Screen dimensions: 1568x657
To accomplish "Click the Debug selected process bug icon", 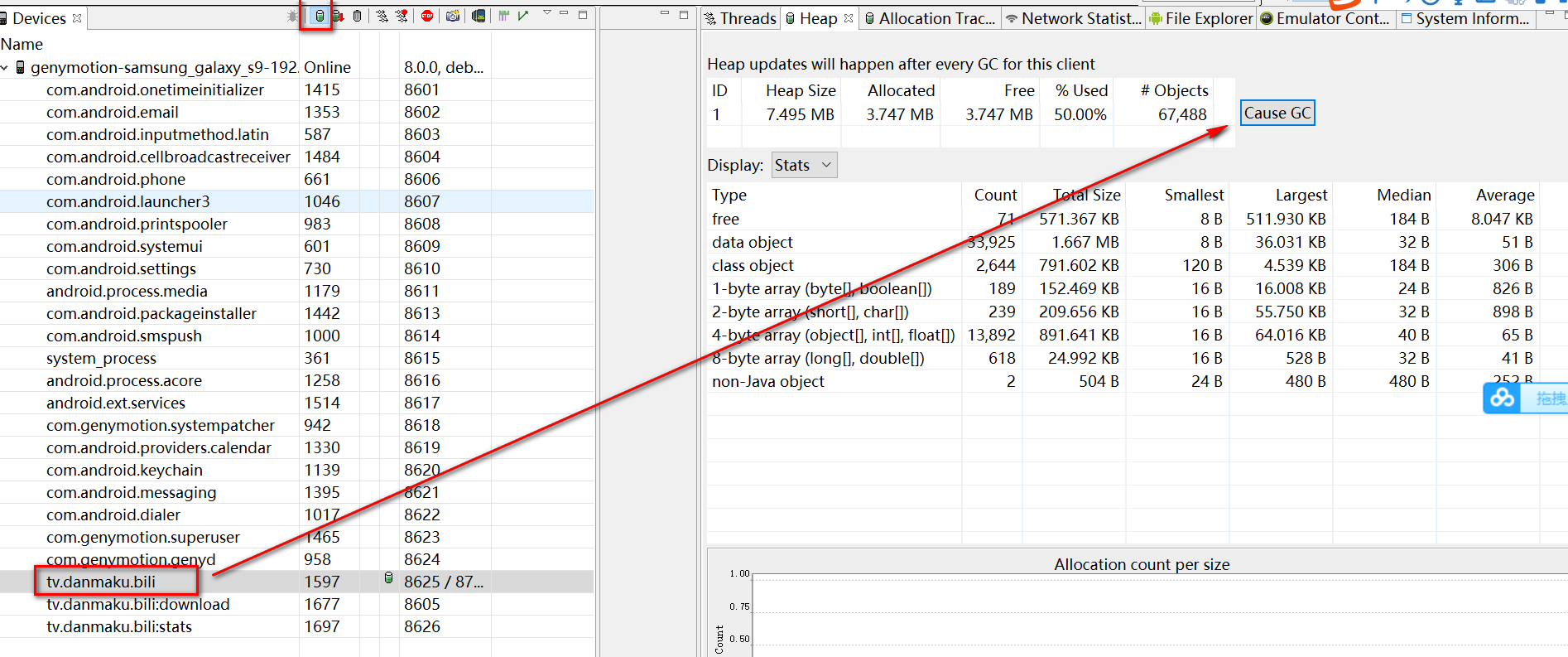I will tap(292, 16).
